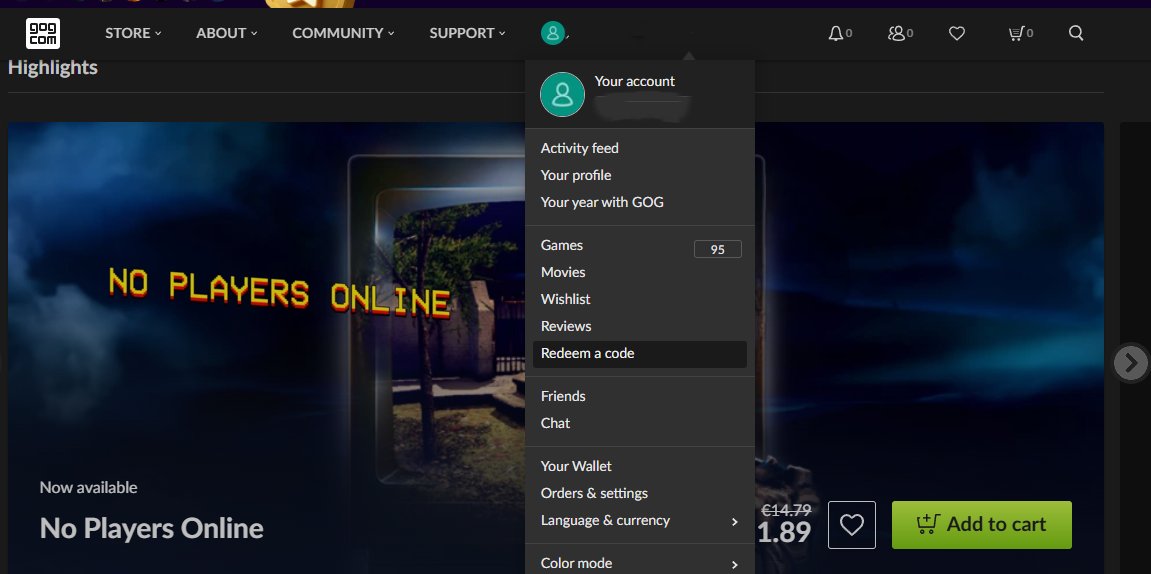This screenshot has height=574, width=1151.
Task: Click the crossed-out €14.79 price
Action: click(x=785, y=510)
